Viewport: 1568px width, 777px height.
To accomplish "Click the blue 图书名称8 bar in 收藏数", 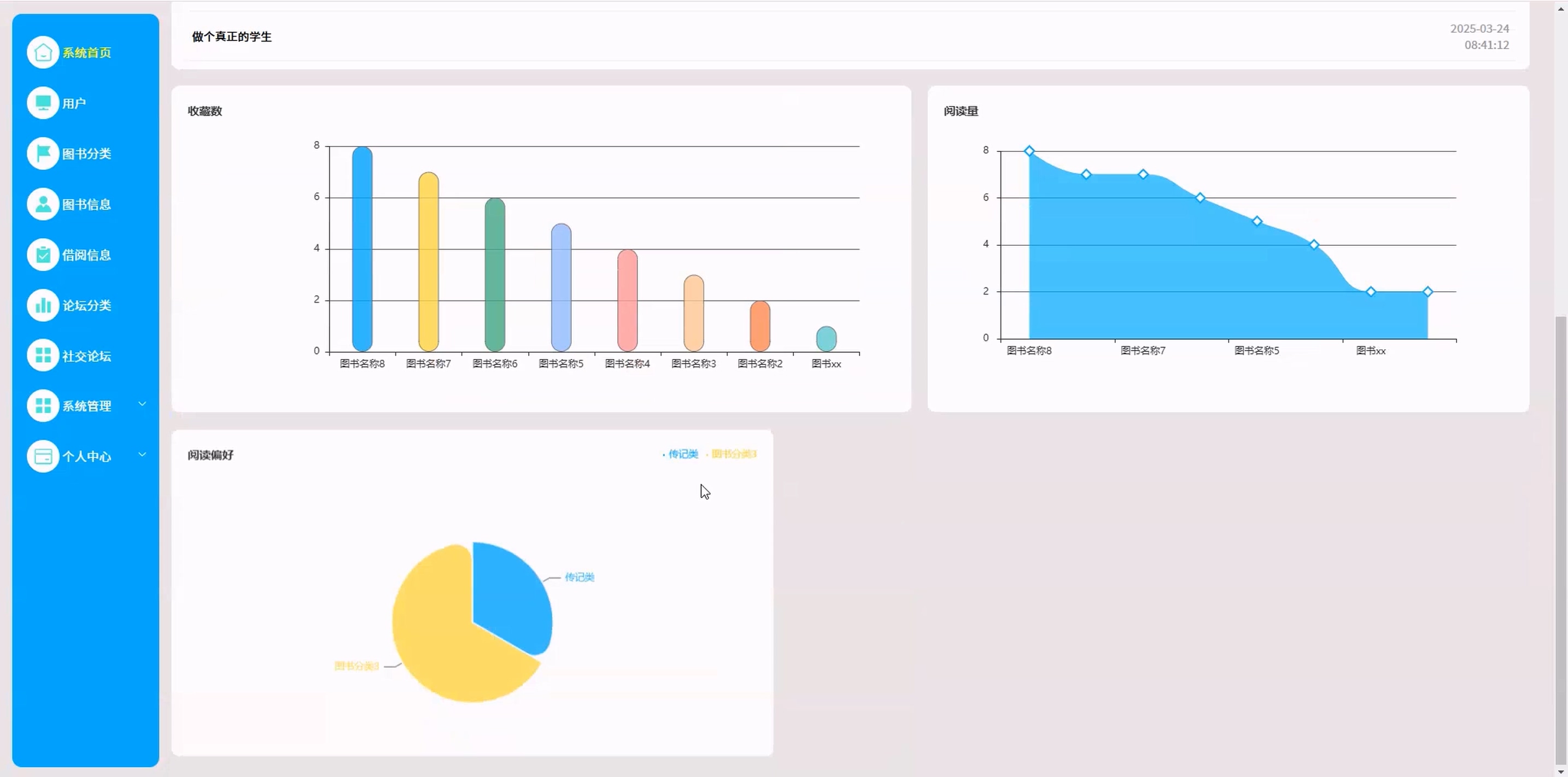I will pyautogui.click(x=362, y=250).
